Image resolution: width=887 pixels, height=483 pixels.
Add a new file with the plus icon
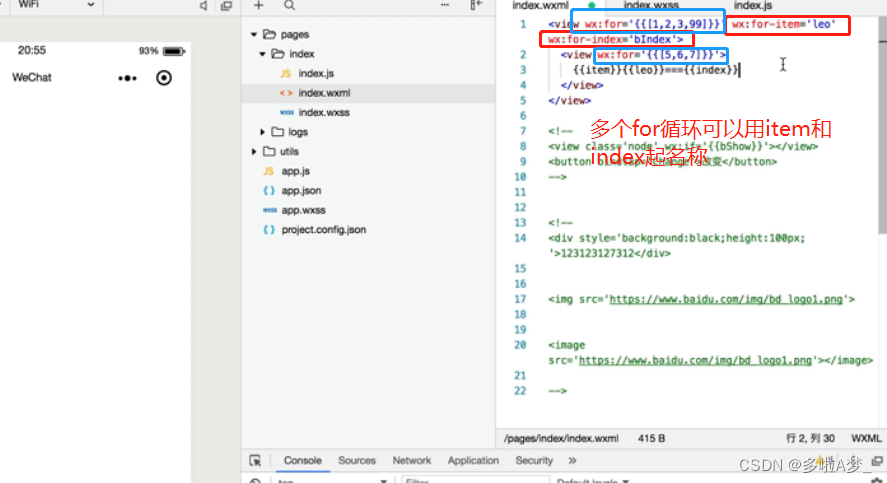click(259, 5)
